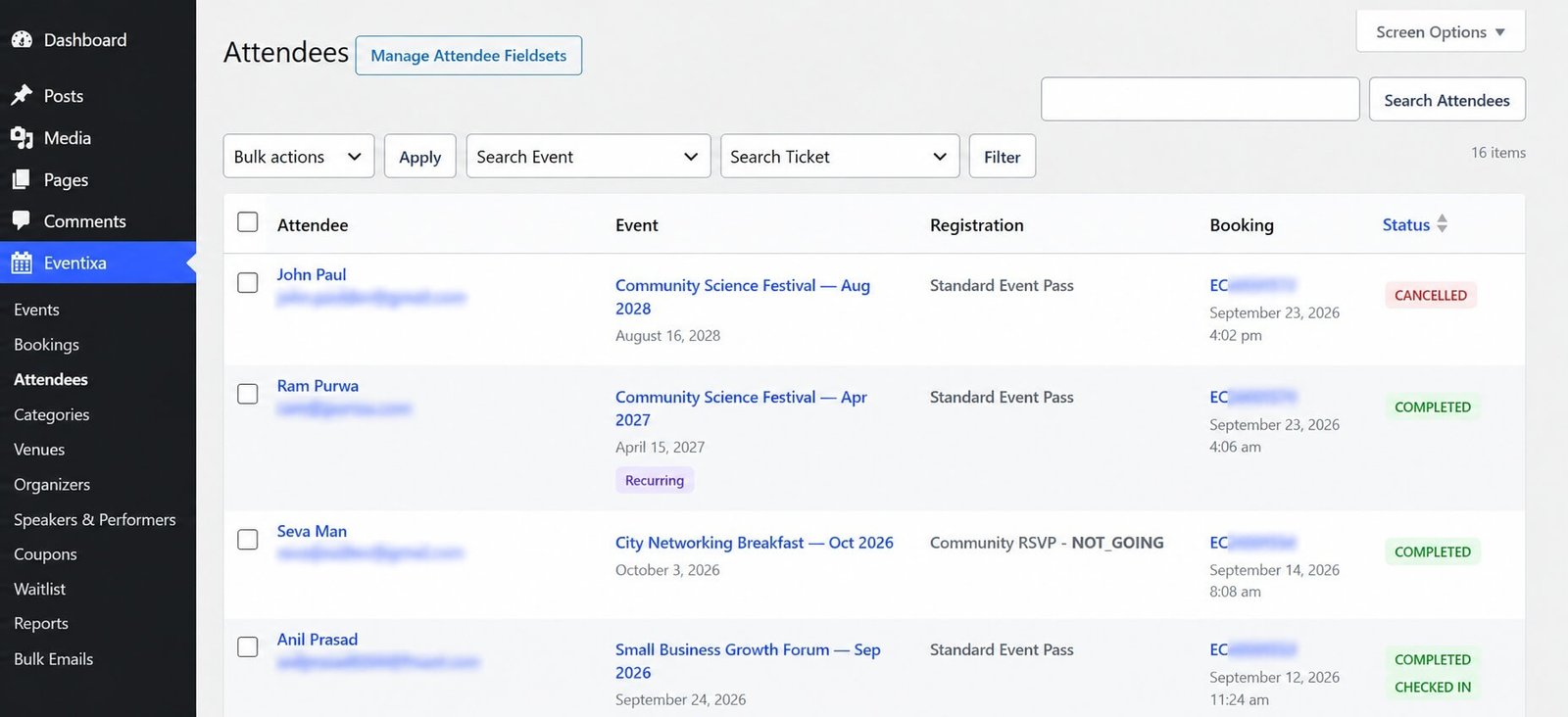Open Small Business Growth Forum event link
The height and width of the screenshot is (717, 1568).
pyautogui.click(x=748, y=661)
